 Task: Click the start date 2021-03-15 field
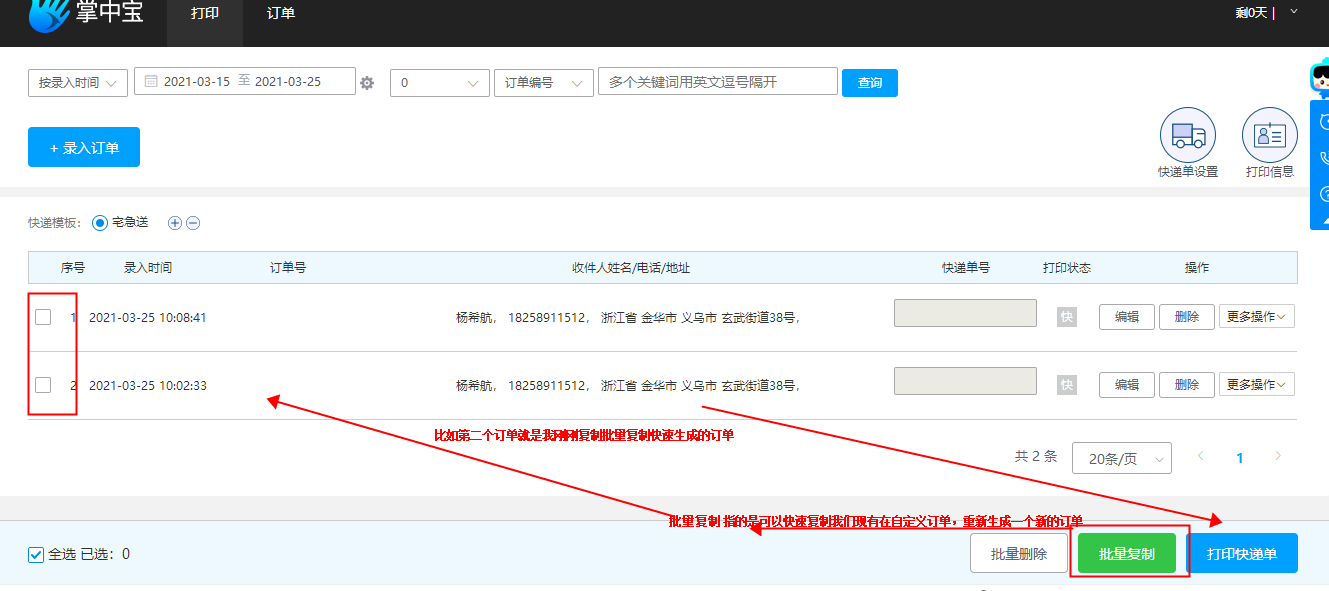click(197, 82)
